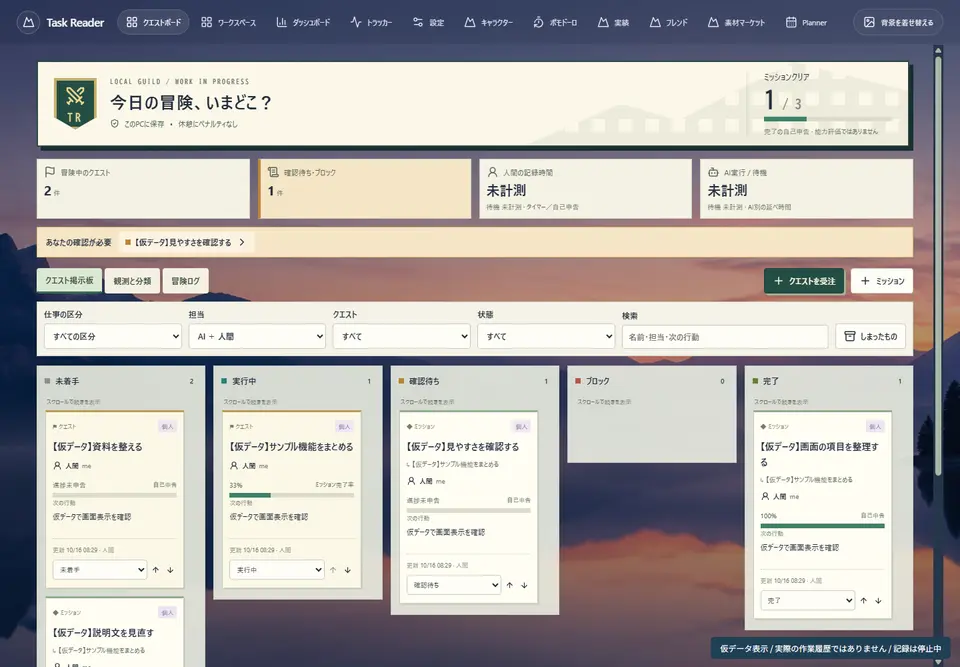Open 確認待ち status dropdown on 見やすさを確認する card
Screen dimensions: 960x667
click(454, 585)
